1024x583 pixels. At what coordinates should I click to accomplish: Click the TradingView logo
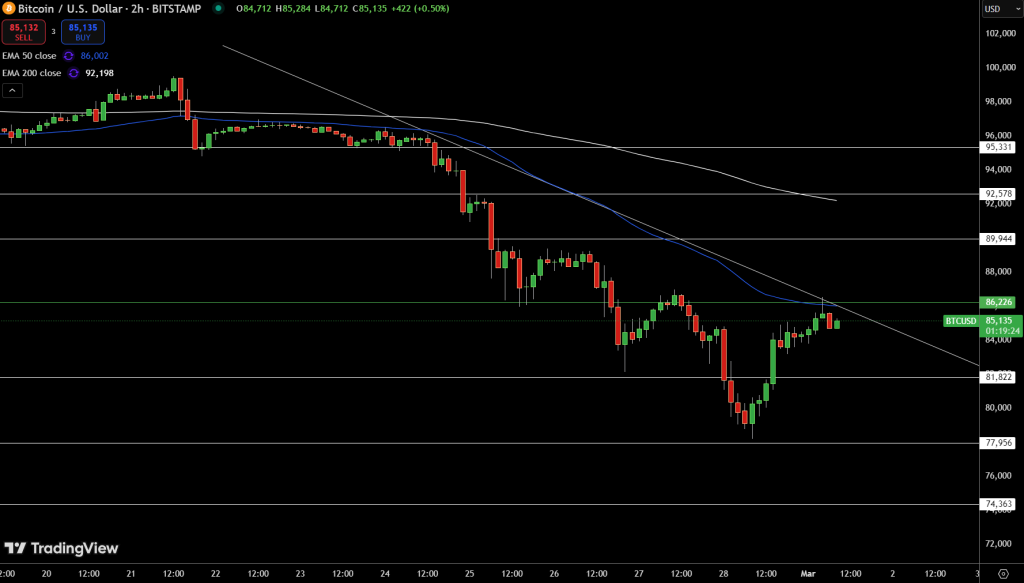coord(61,548)
